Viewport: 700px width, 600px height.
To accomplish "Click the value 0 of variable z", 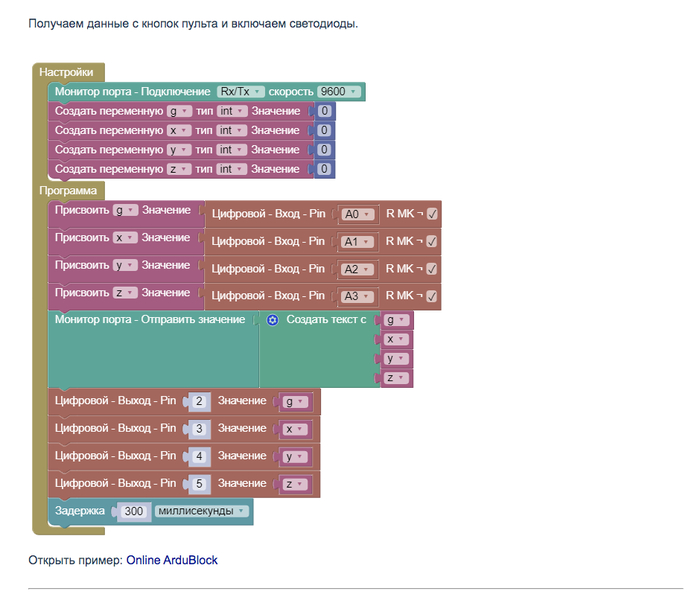I will coord(324,169).
